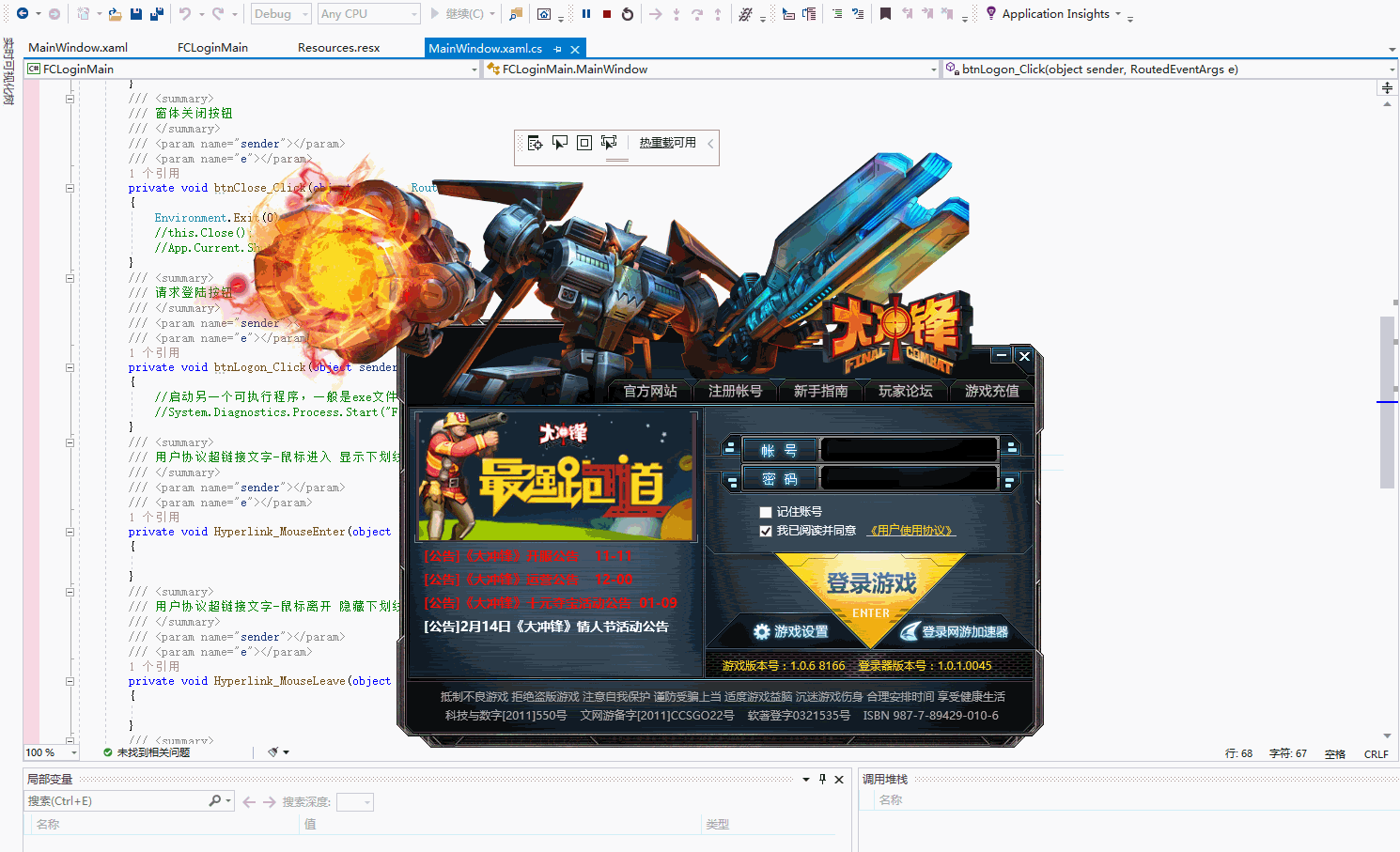Collapse the btnLogon_Click method region
This screenshot has width=1400, height=852.
70,367
